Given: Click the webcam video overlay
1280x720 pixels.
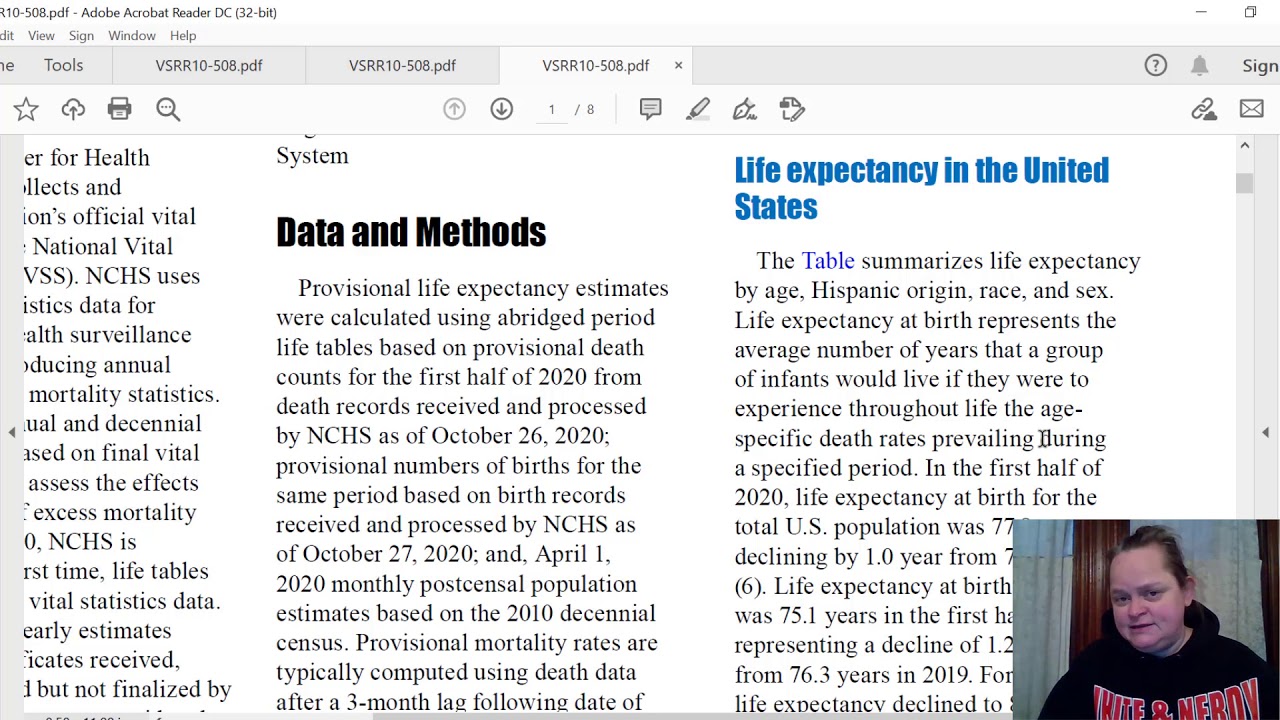Looking at the screenshot, I should pos(1146,620).
